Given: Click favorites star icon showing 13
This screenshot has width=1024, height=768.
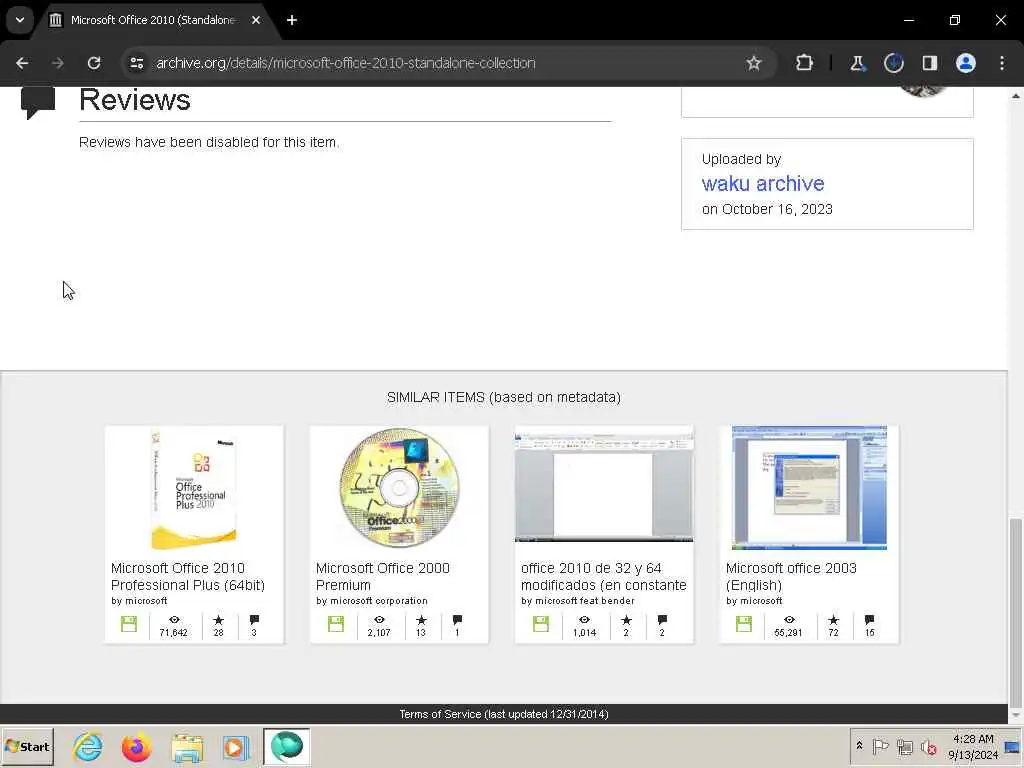Looking at the screenshot, I should tap(421, 620).
